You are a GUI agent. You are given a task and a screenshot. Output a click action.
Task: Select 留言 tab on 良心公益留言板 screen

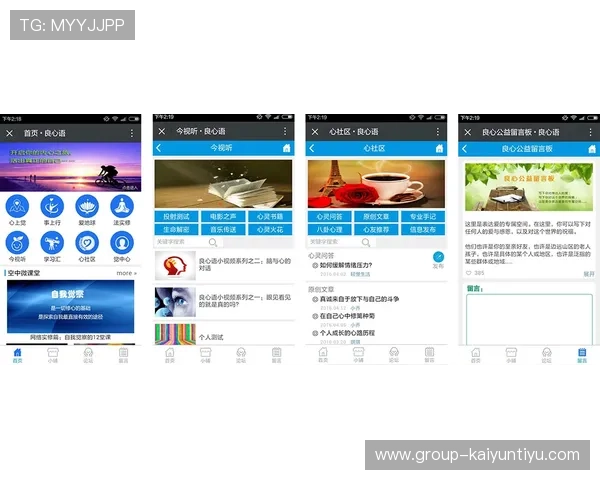582,355
